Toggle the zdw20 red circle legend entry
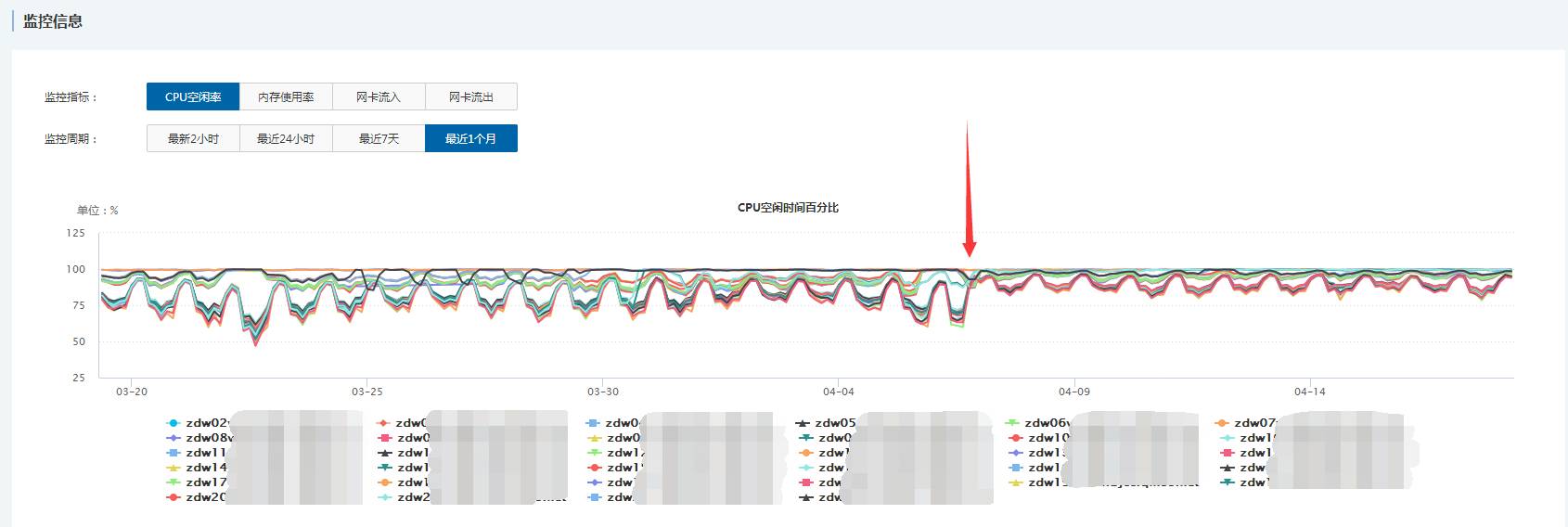 174,497
